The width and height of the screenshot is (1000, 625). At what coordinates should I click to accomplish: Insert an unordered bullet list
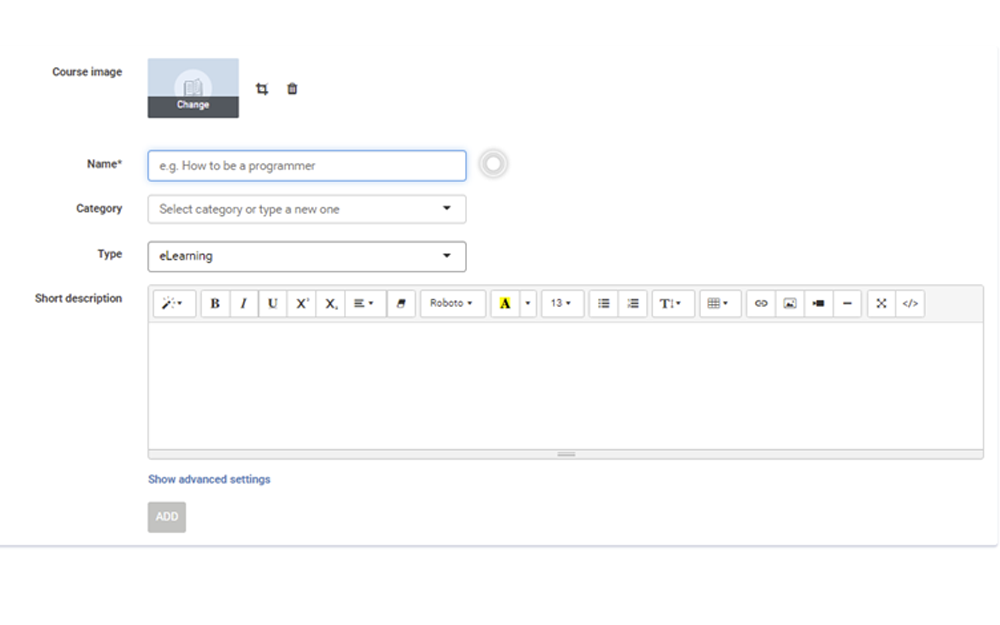point(603,304)
